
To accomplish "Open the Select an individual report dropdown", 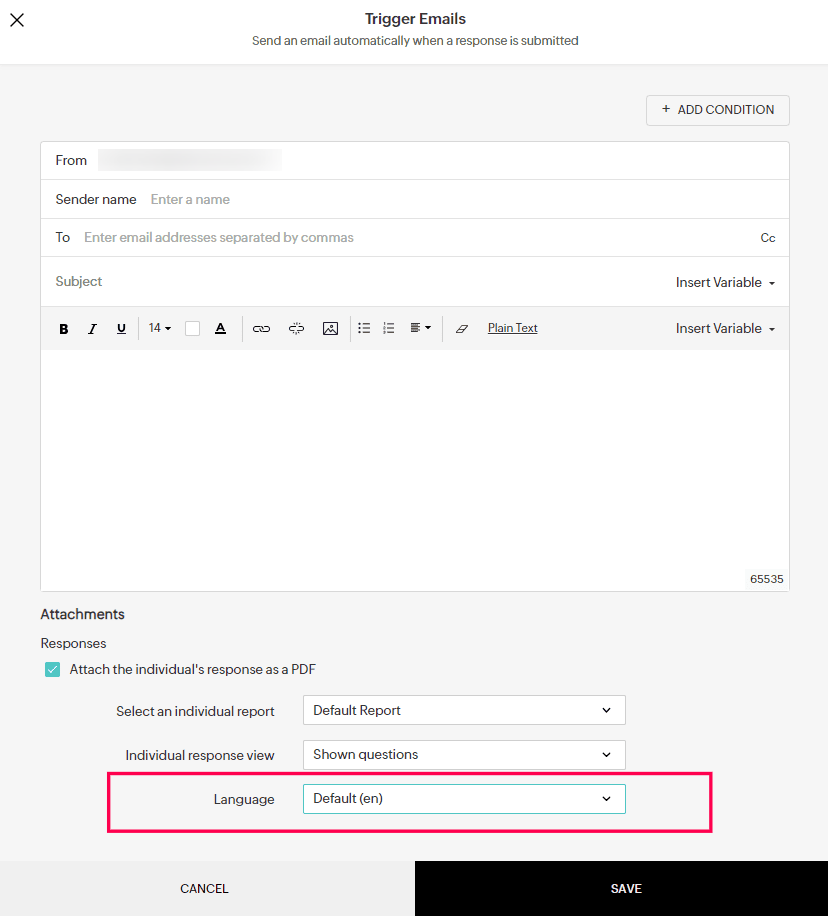I will pos(464,710).
